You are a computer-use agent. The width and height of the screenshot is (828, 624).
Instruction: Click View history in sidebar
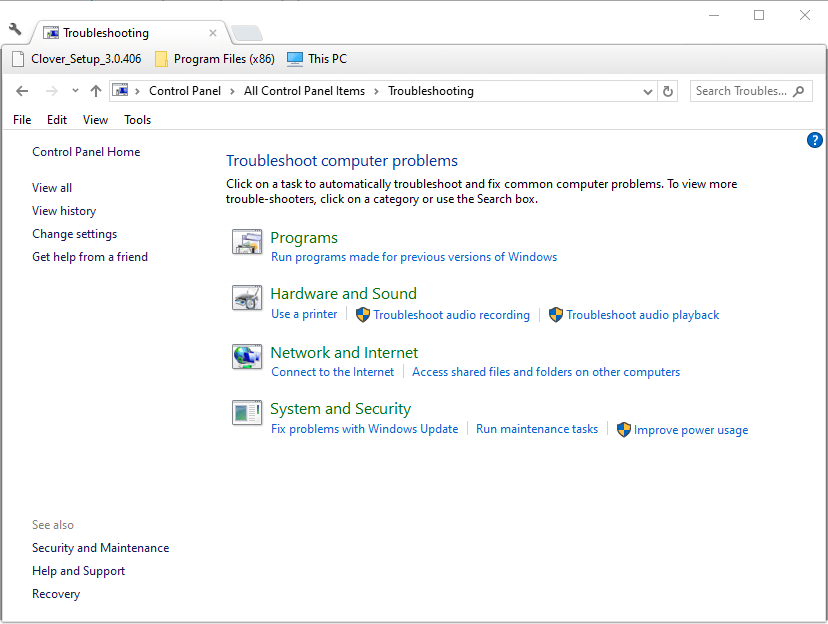click(64, 211)
